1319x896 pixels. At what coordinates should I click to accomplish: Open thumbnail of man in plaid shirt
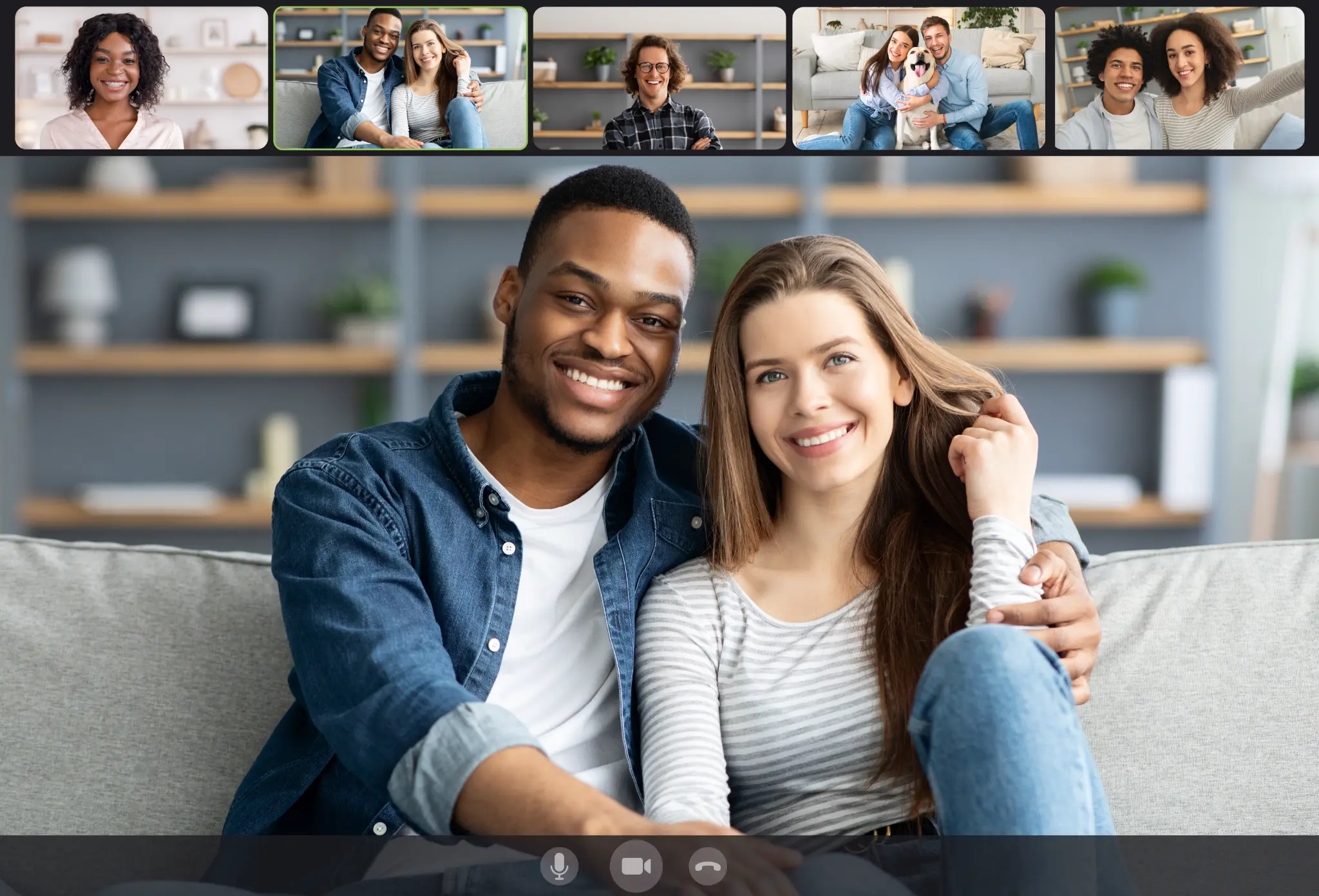tap(659, 78)
